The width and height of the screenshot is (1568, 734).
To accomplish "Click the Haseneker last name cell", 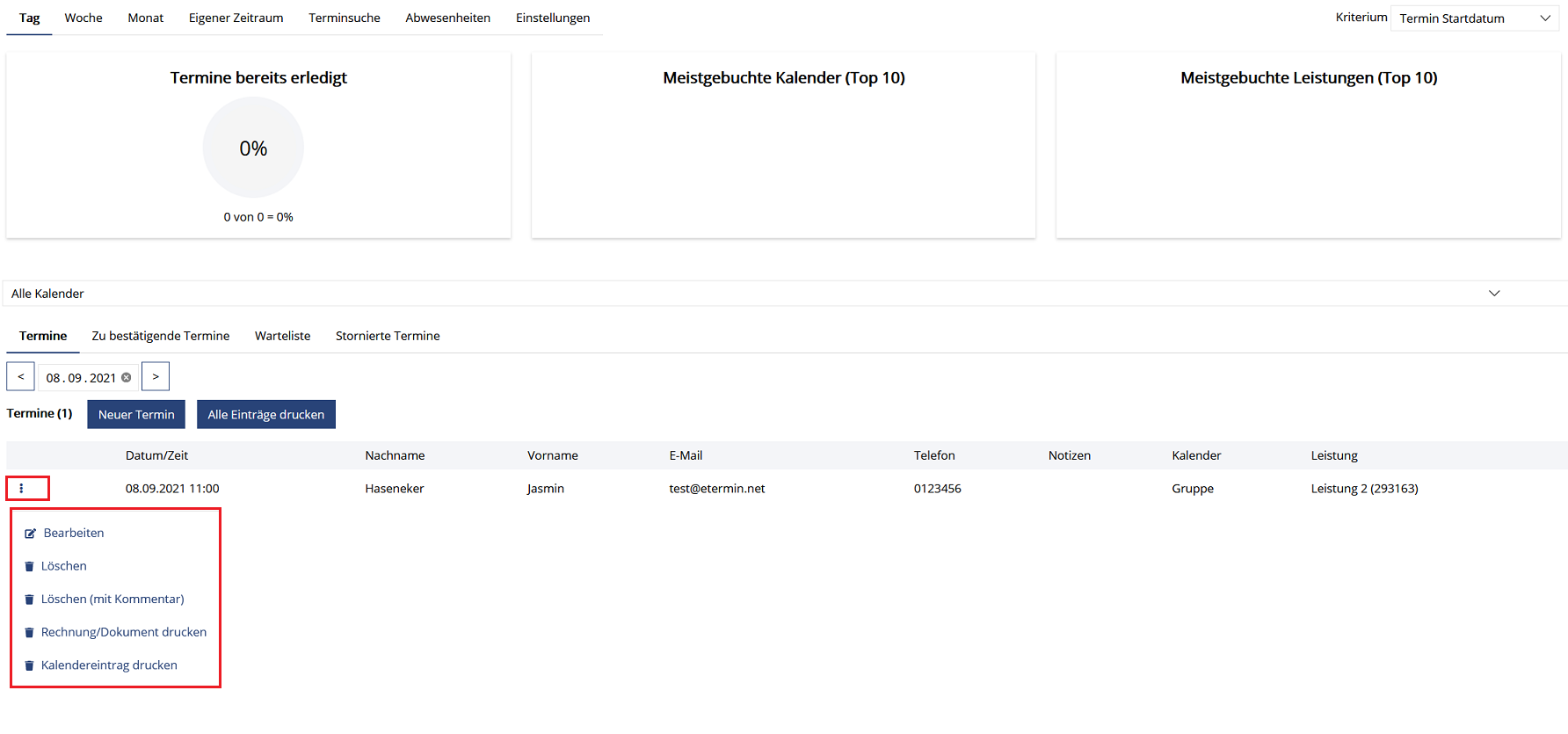I will tap(395, 489).
